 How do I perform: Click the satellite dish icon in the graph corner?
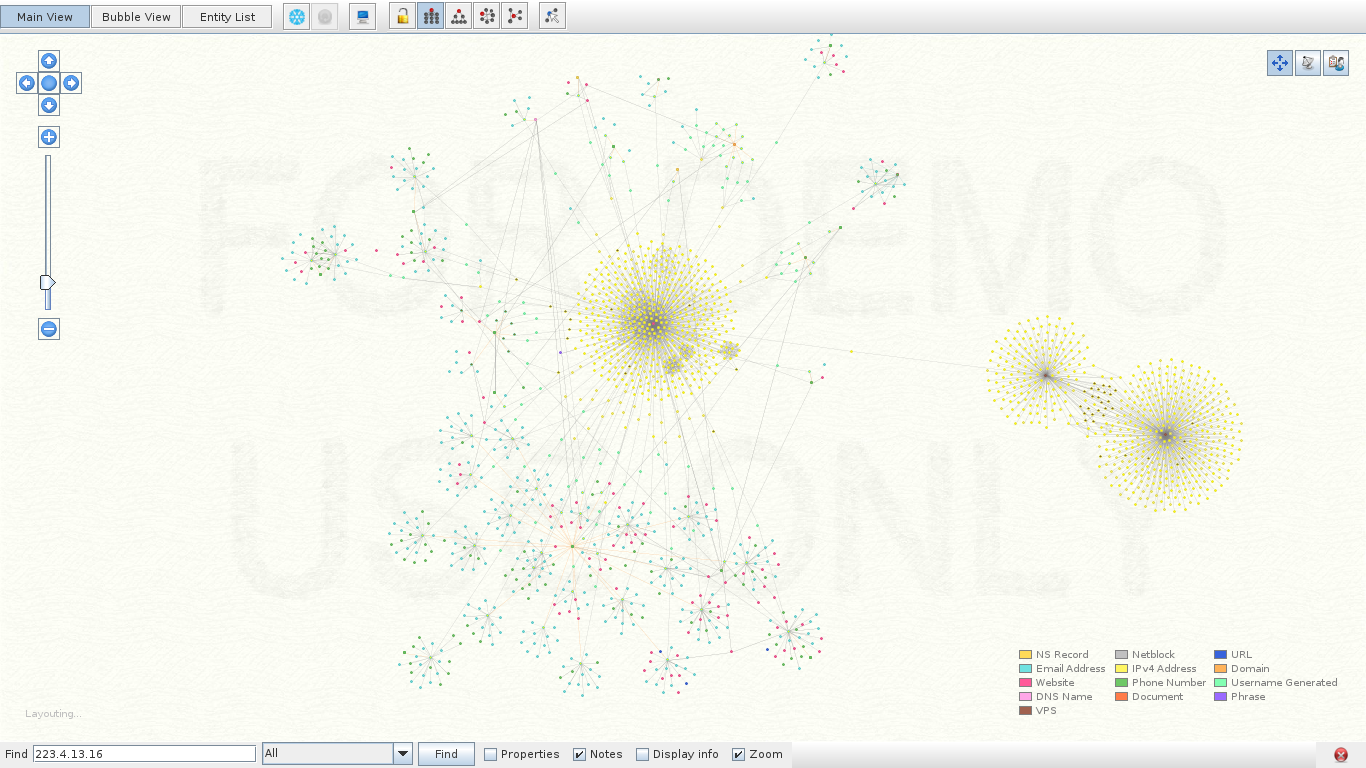click(x=1308, y=63)
